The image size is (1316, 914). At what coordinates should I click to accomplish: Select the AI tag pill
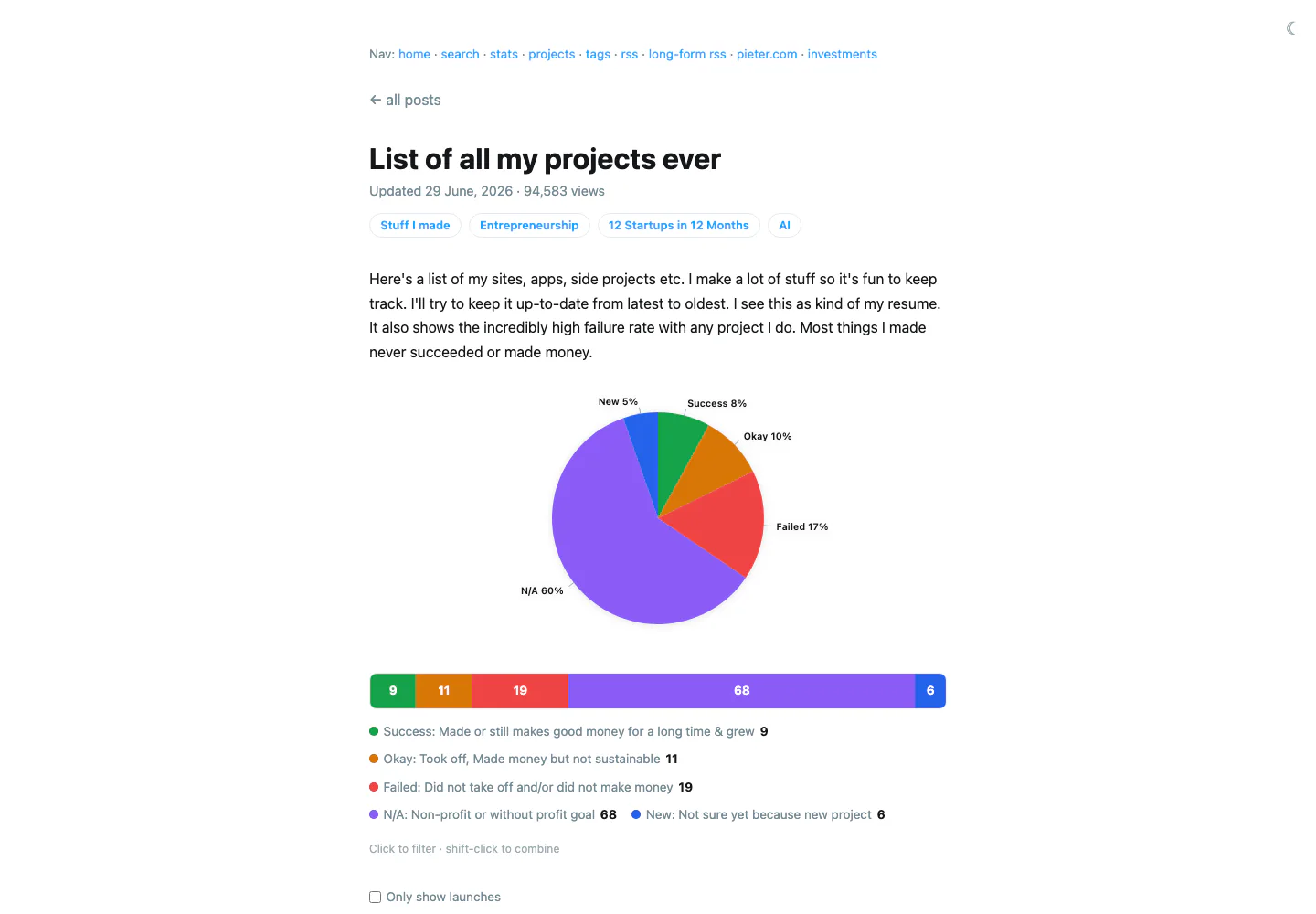[x=784, y=225]
